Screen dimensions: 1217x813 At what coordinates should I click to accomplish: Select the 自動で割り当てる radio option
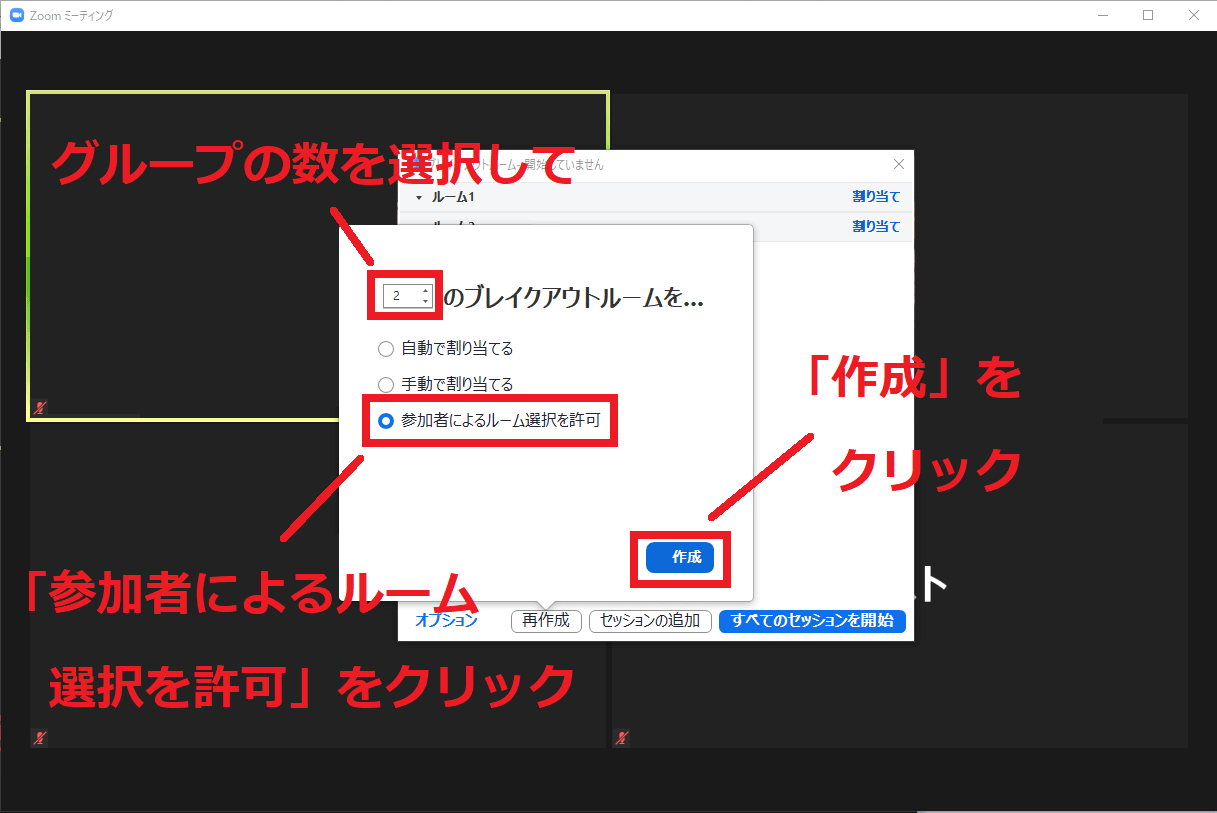click(x=386, y=349)
